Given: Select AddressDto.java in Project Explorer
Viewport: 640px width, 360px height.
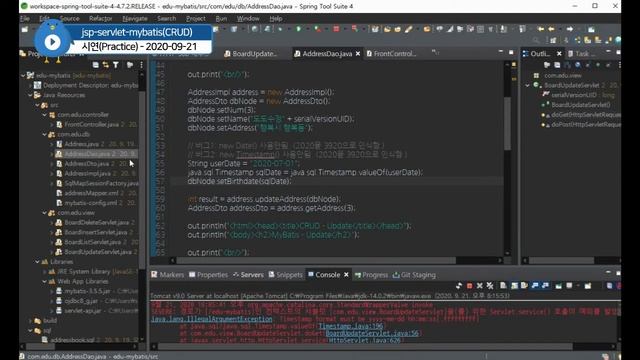Looking at the screenshot, I should point(87,164).
